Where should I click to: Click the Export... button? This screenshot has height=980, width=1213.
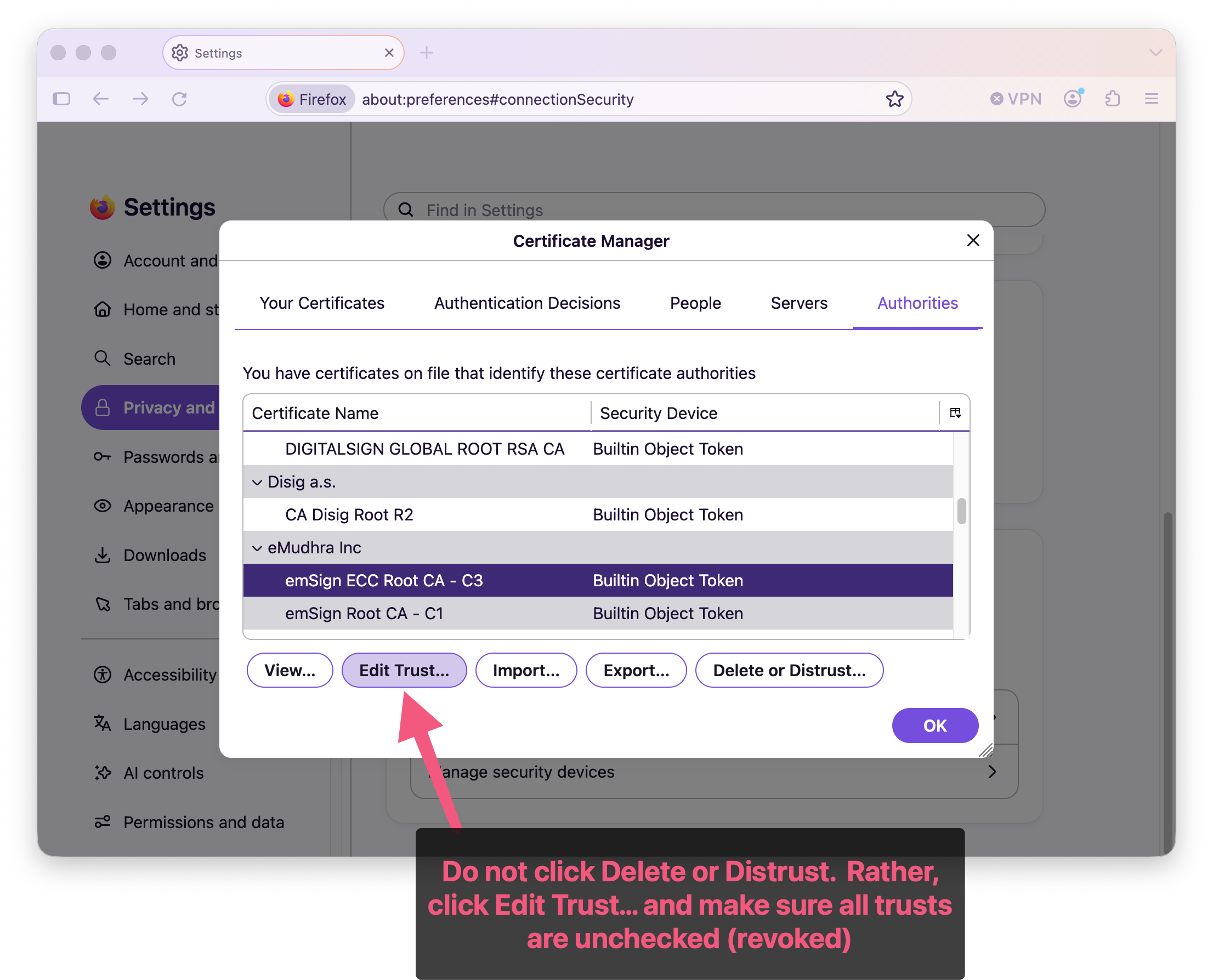click(636, 670)
